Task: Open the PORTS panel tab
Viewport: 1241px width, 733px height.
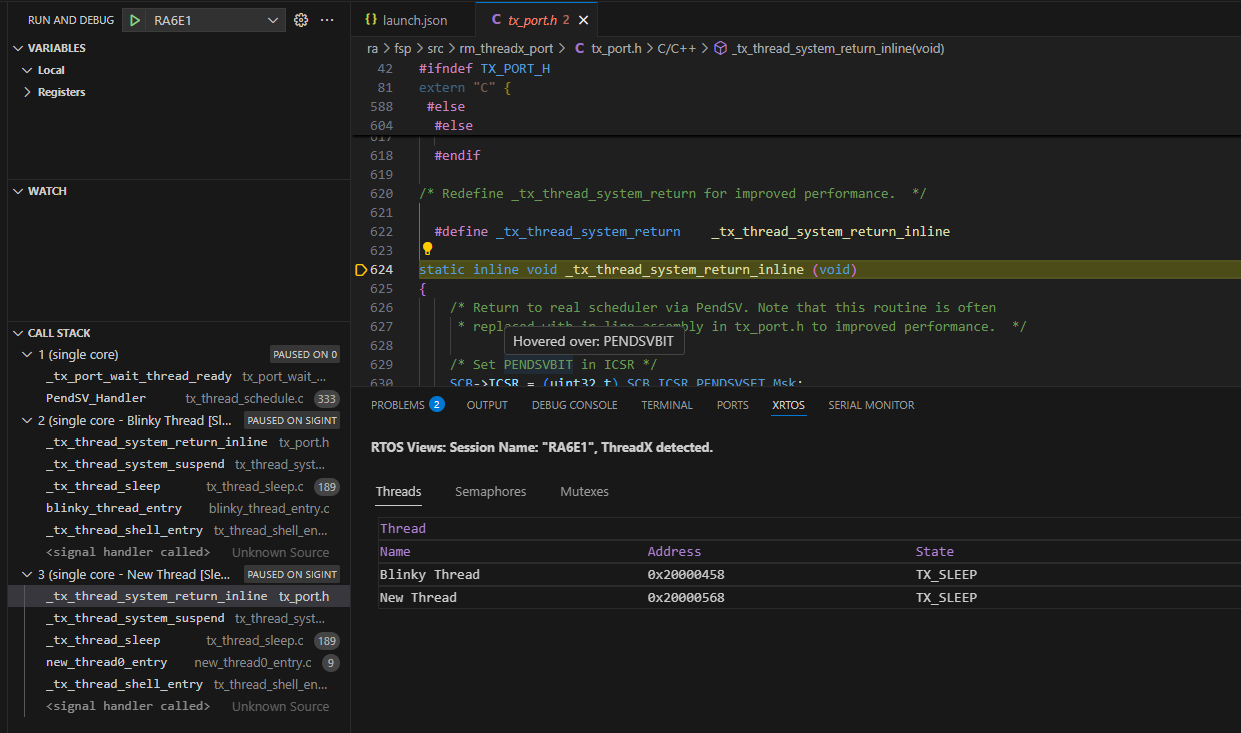Action: (x=732, y=405)
